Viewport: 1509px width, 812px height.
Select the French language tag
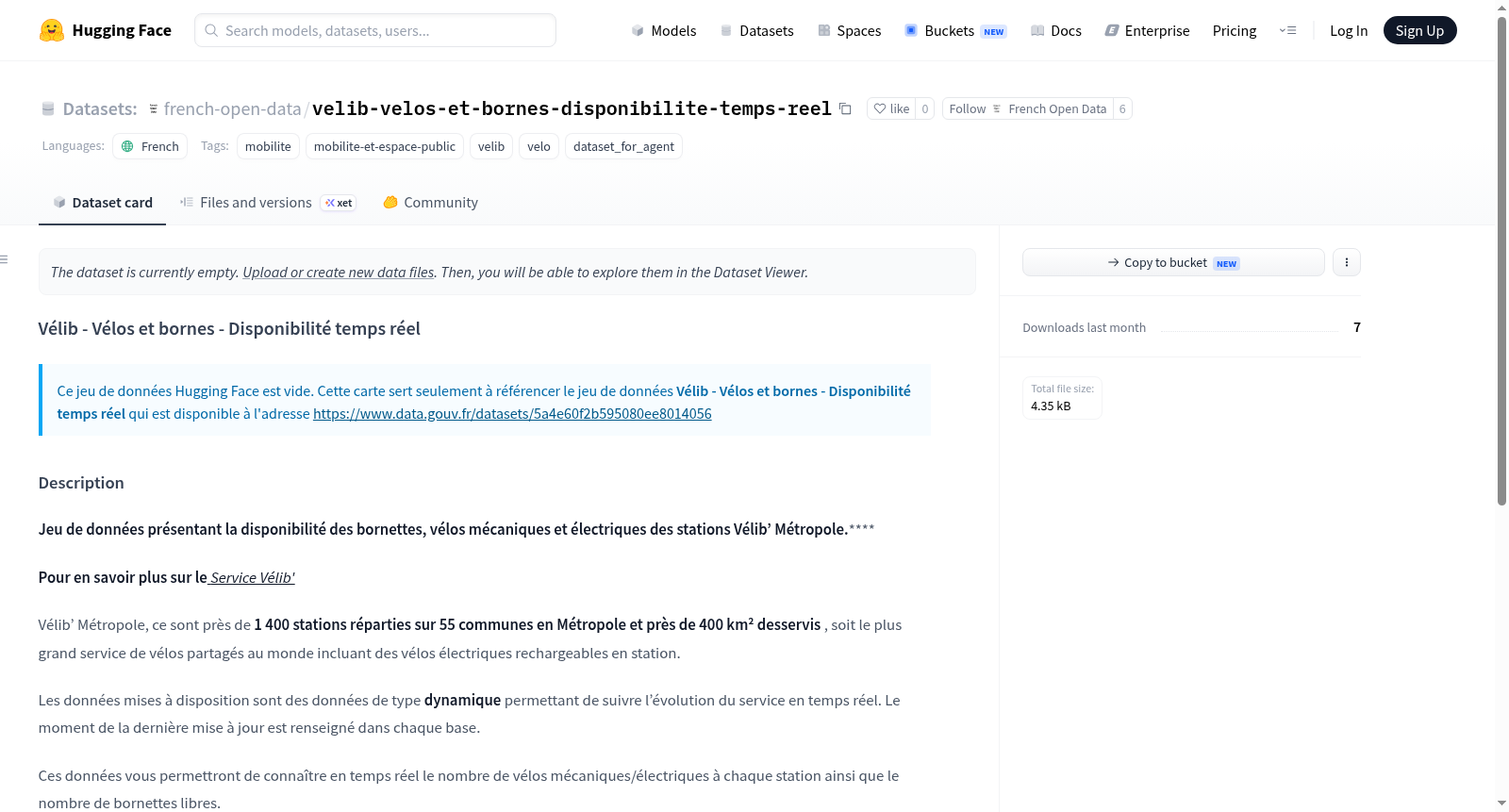(151, 146)
